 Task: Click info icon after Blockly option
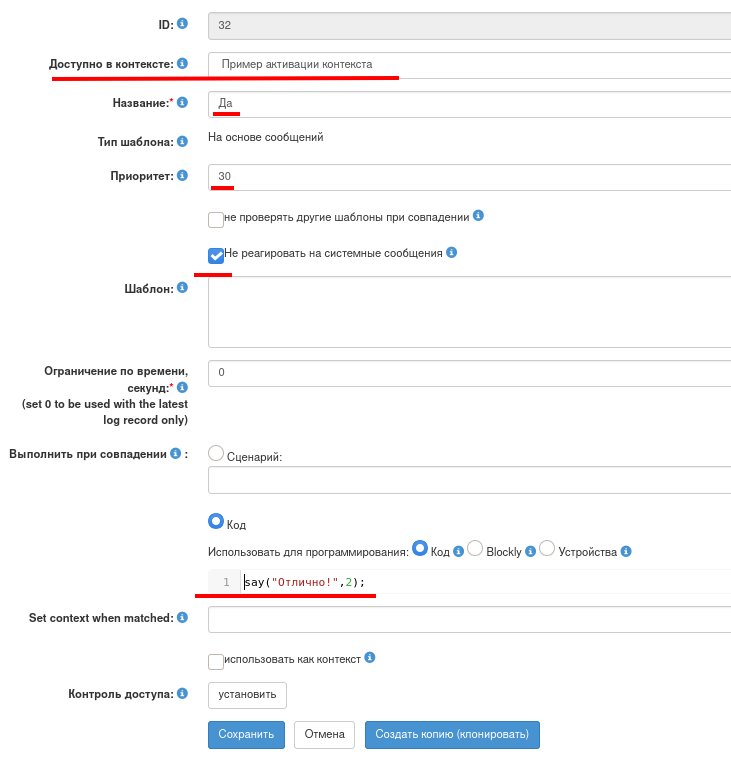(x=531, y=551)
